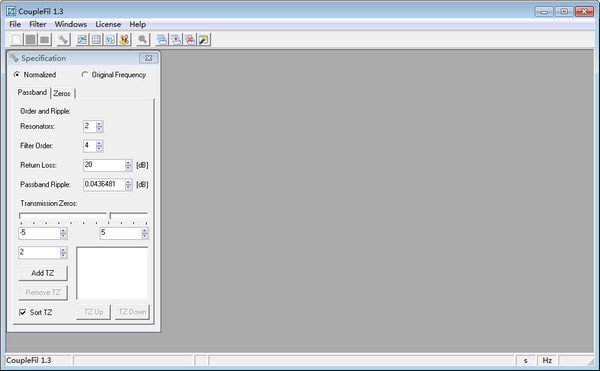Open the Help menu
Screen dimensions: 600x371
click(137, 24)
